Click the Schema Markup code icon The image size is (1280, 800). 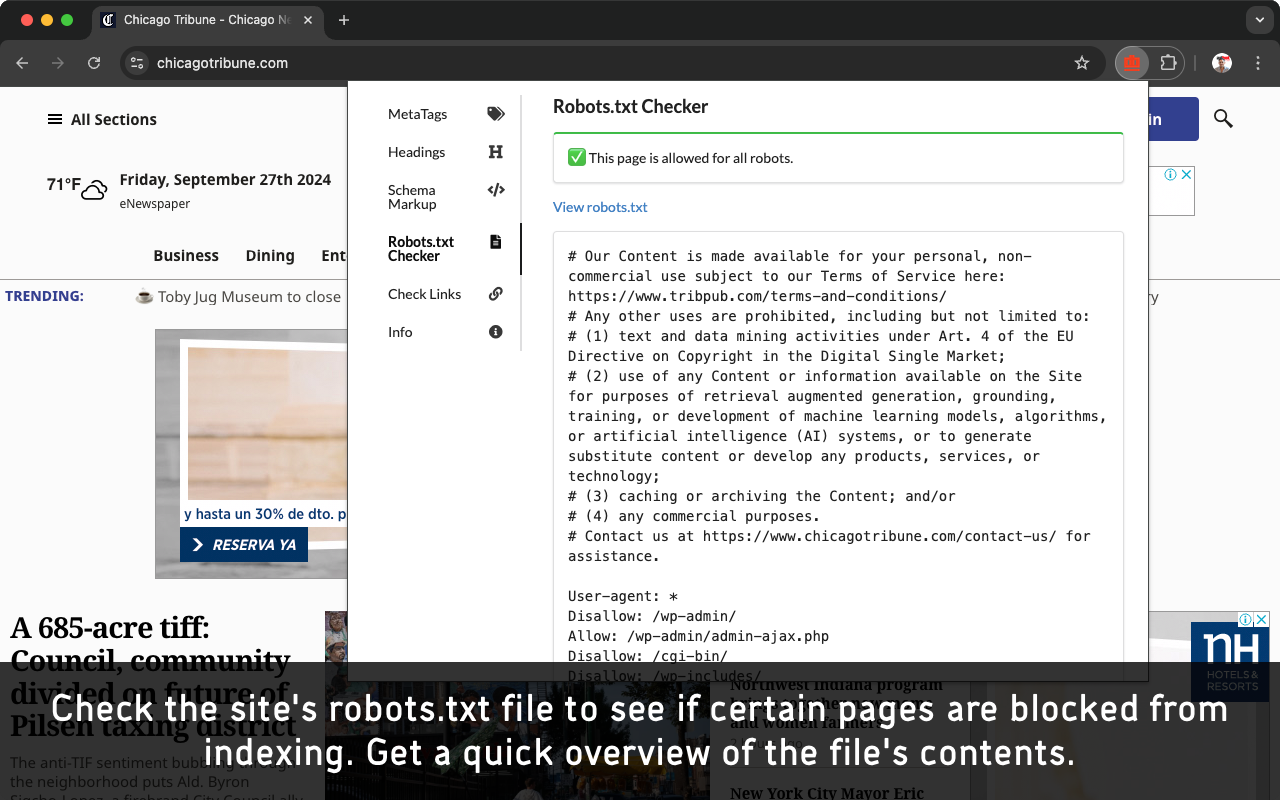[496, 190]
